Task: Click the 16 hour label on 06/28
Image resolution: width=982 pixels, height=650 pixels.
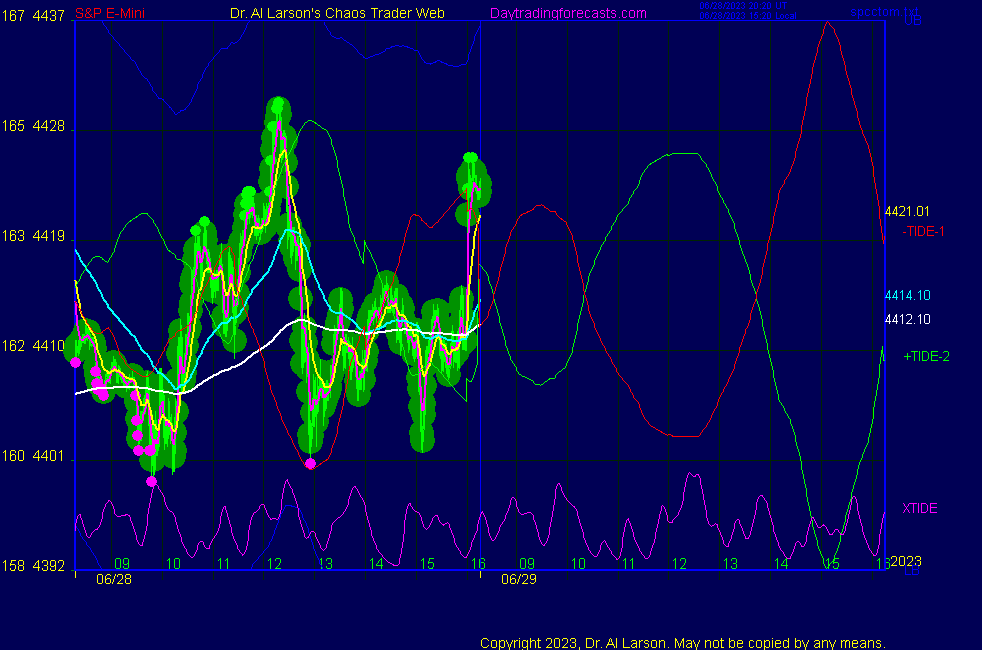Action: tap(478, 564)
